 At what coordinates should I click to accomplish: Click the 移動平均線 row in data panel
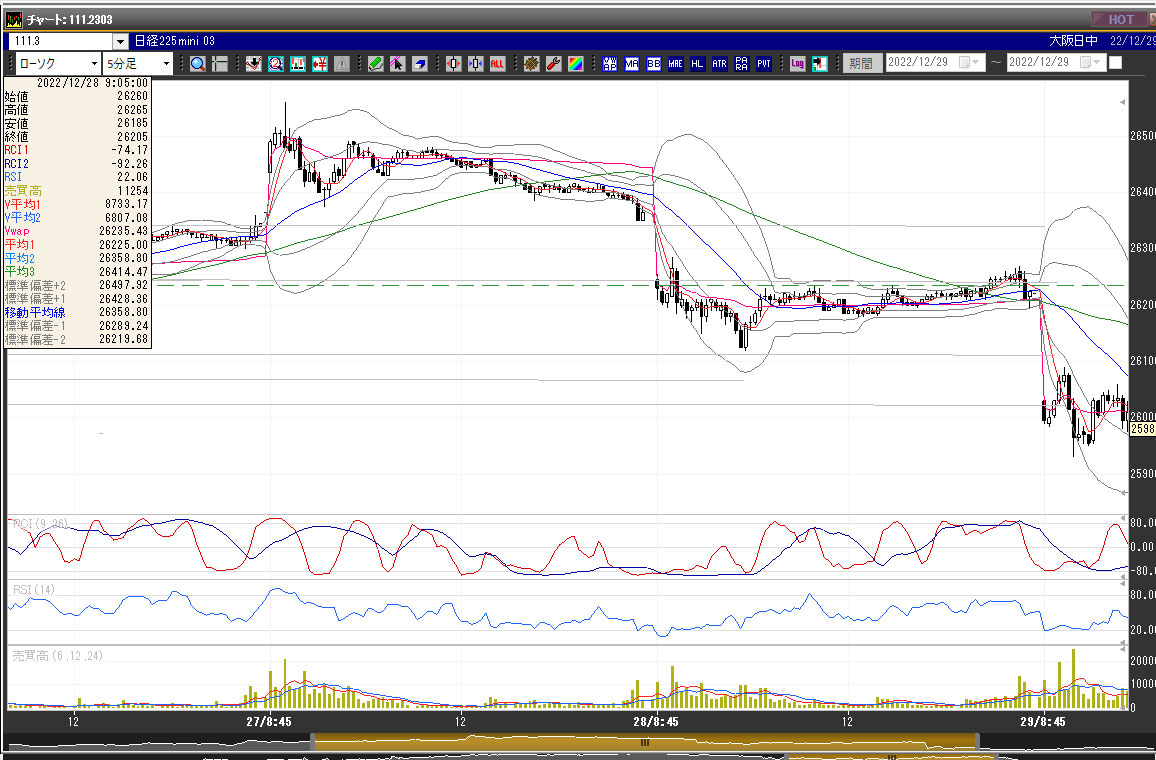click(x=77, y=313)
